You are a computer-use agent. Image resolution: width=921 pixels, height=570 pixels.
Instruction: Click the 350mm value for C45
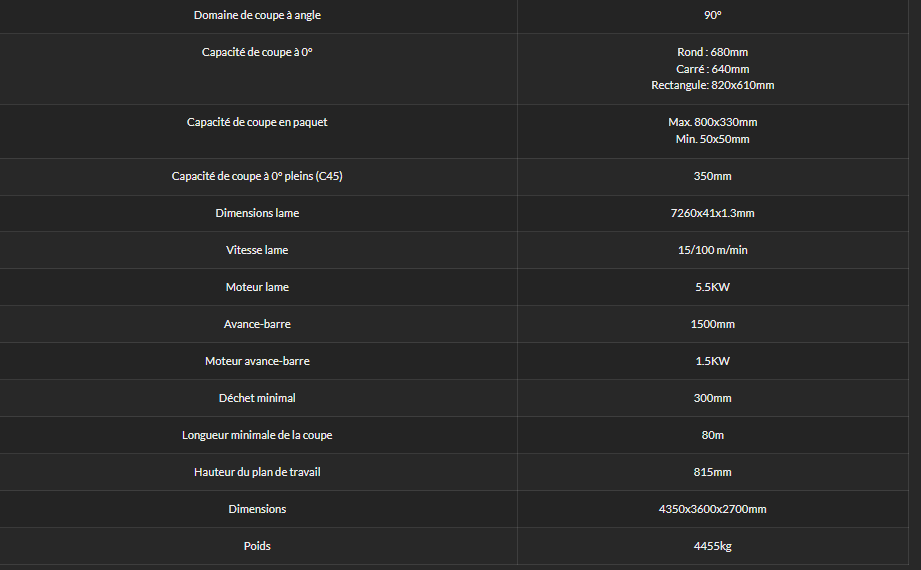tap(712, 176)
